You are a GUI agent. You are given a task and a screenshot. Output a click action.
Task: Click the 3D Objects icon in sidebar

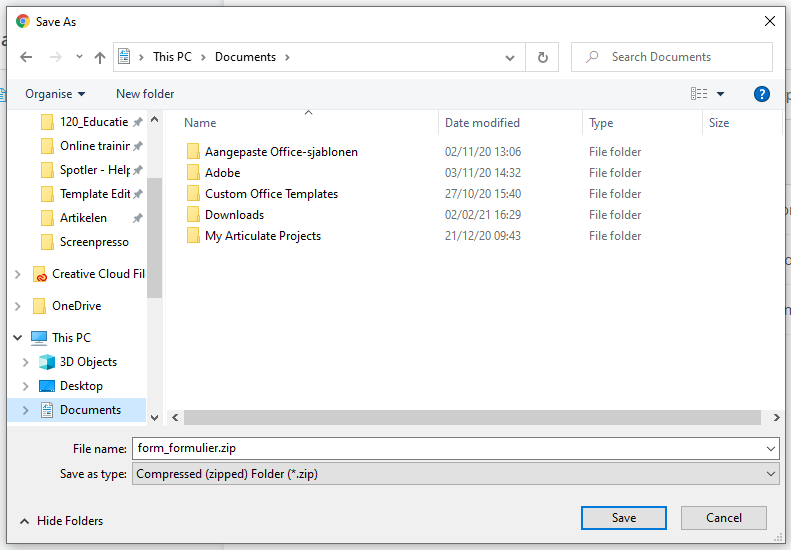point(46,362)
